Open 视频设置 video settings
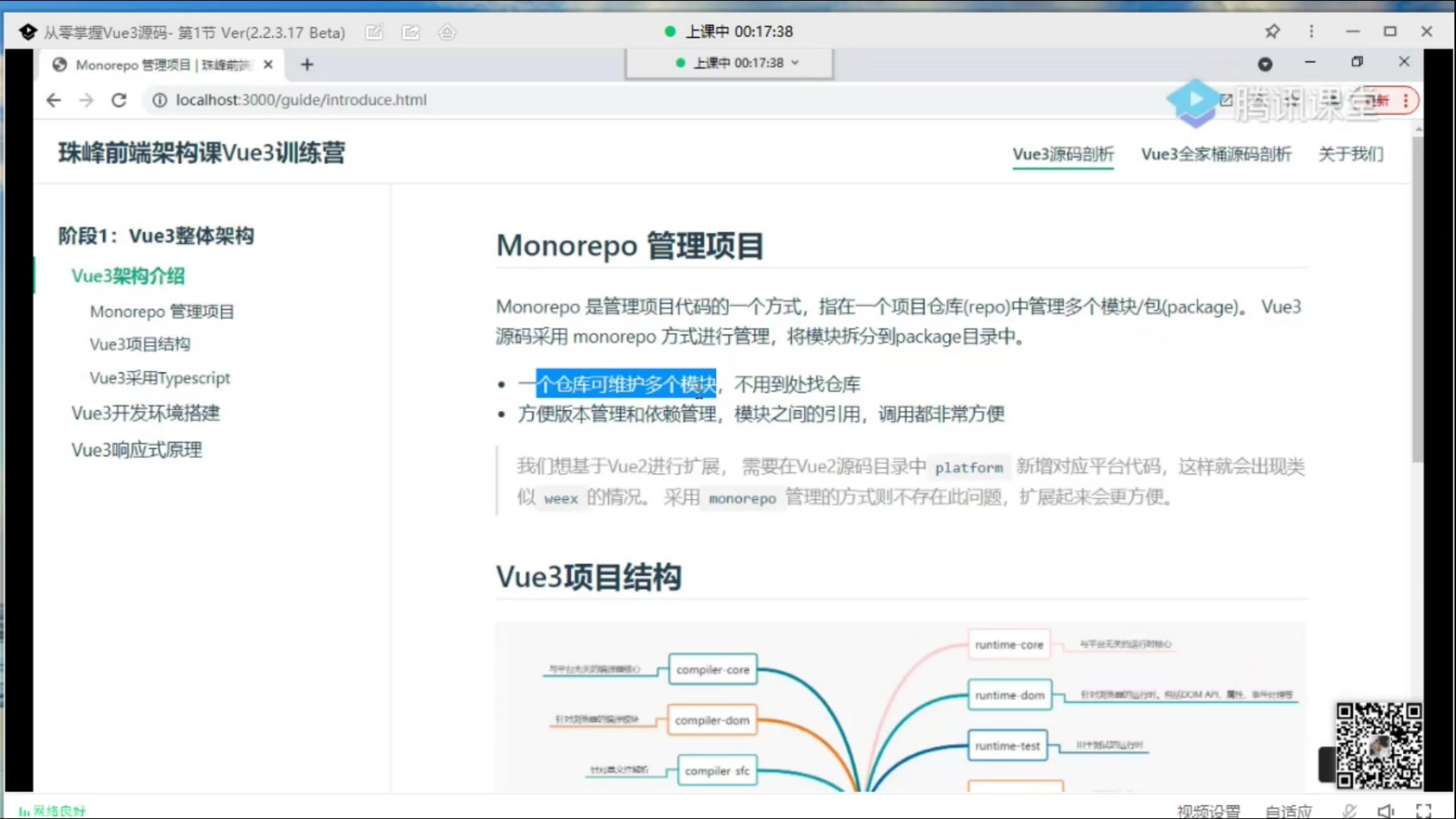 (x=1209, y=811)
